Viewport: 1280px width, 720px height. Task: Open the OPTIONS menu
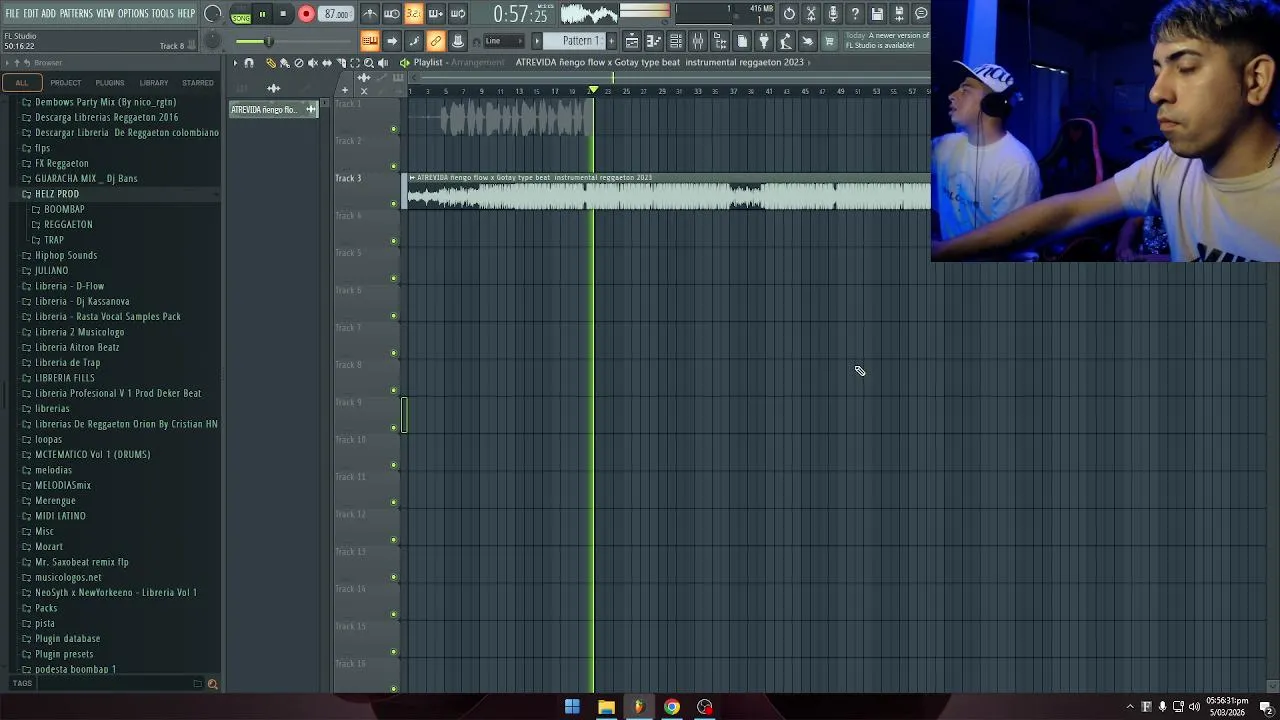133,13
